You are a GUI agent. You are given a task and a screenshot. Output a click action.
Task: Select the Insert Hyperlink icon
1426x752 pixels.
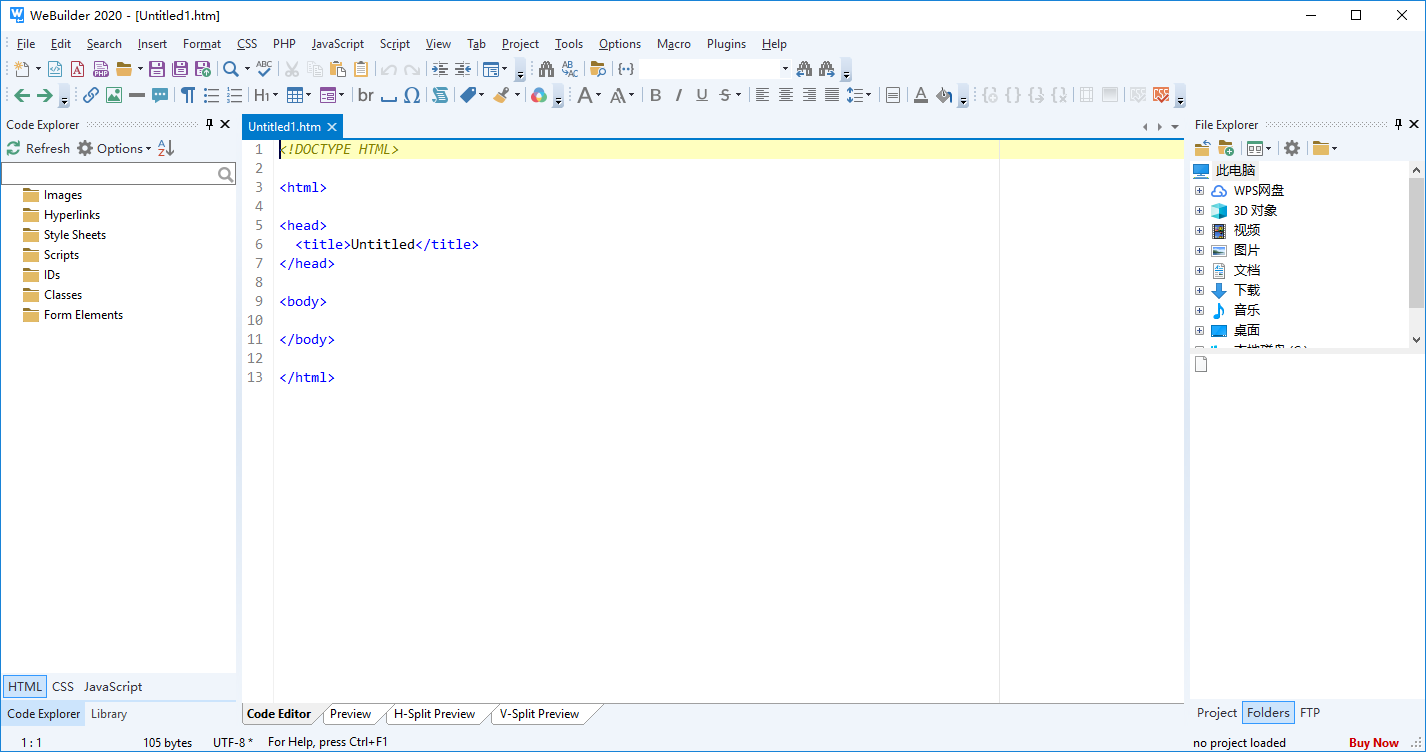[x=89, y=95]
